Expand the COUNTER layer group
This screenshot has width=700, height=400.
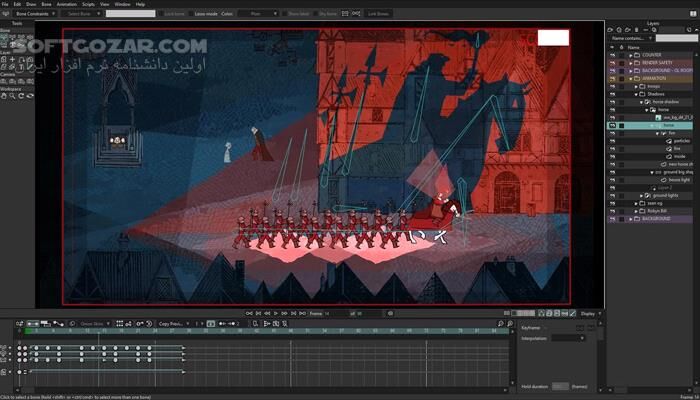631,55
